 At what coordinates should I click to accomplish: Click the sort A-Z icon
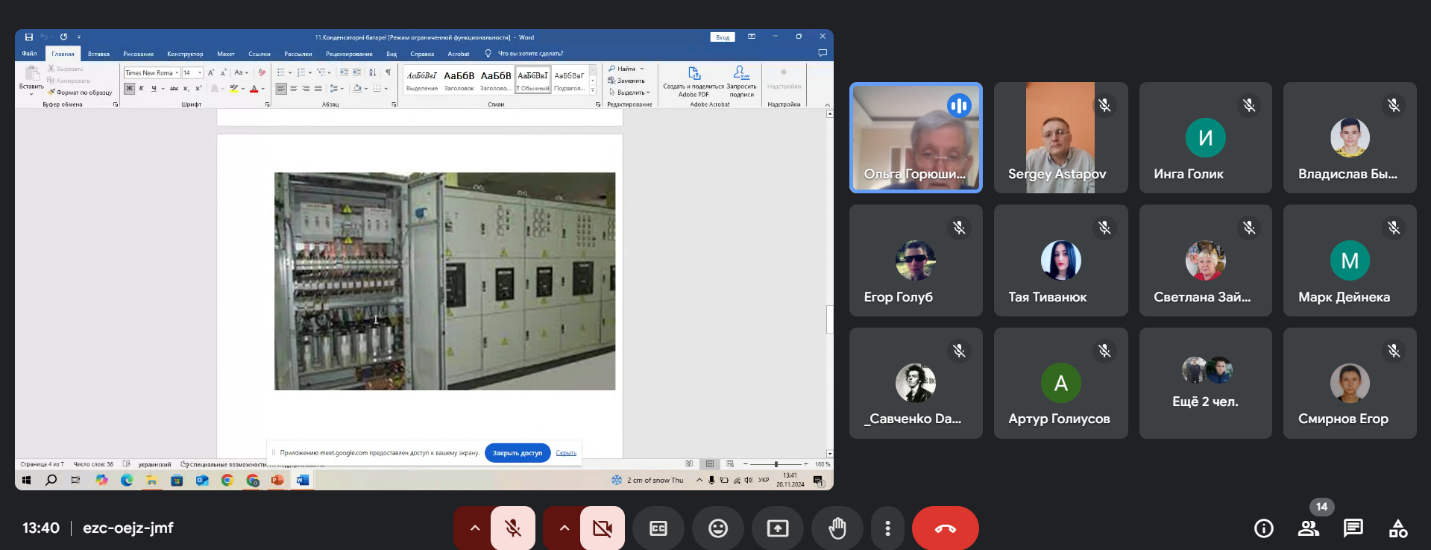coord(374,73)
